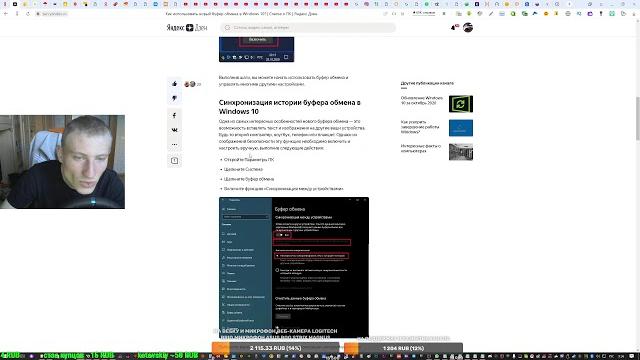Share article via VK icon
The width and height of the screenshot is (640, 360).
[x=174, y=130]
